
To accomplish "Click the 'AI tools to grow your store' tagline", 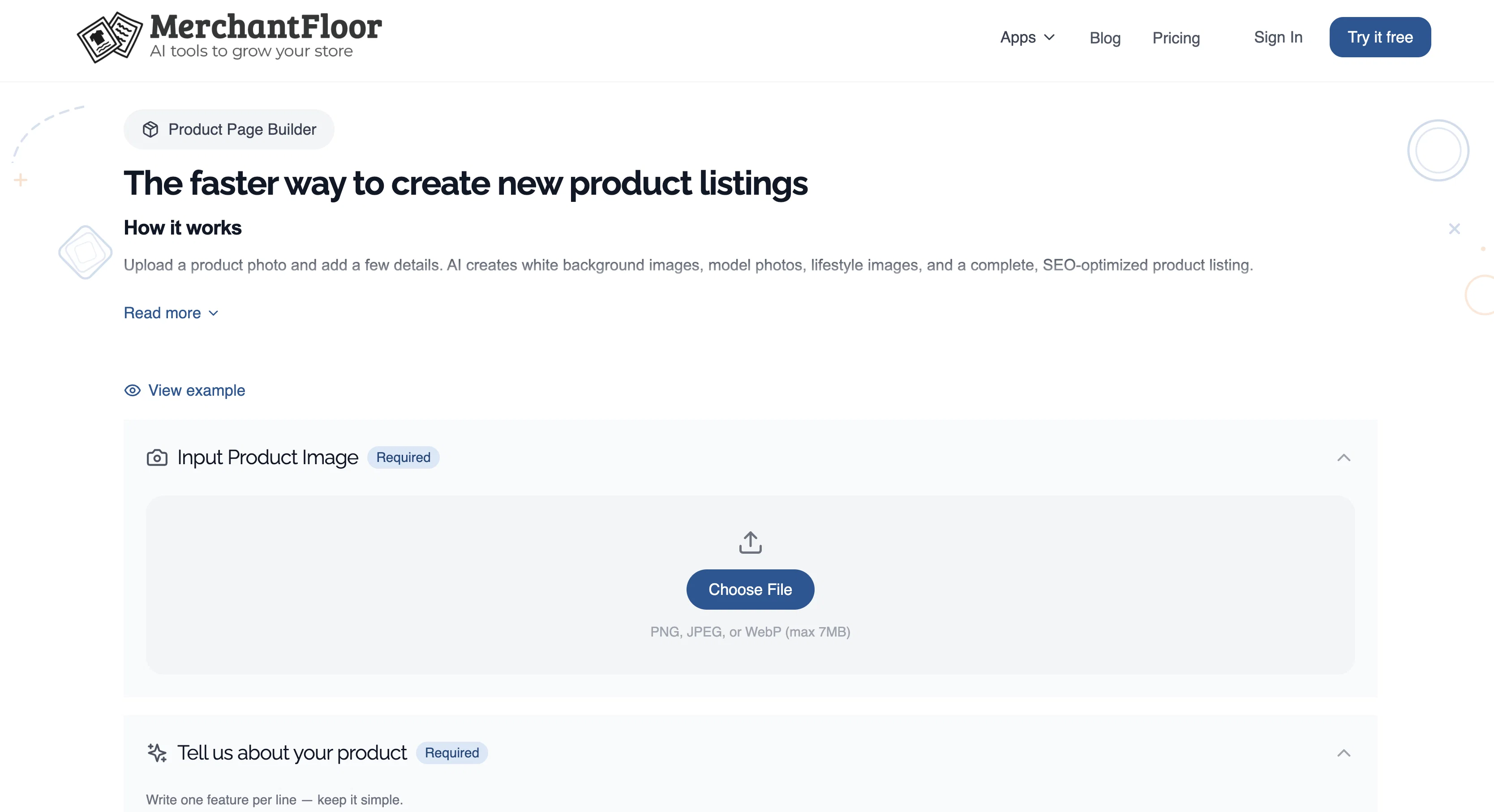I will pyautogui.click(x=251, y=51).
